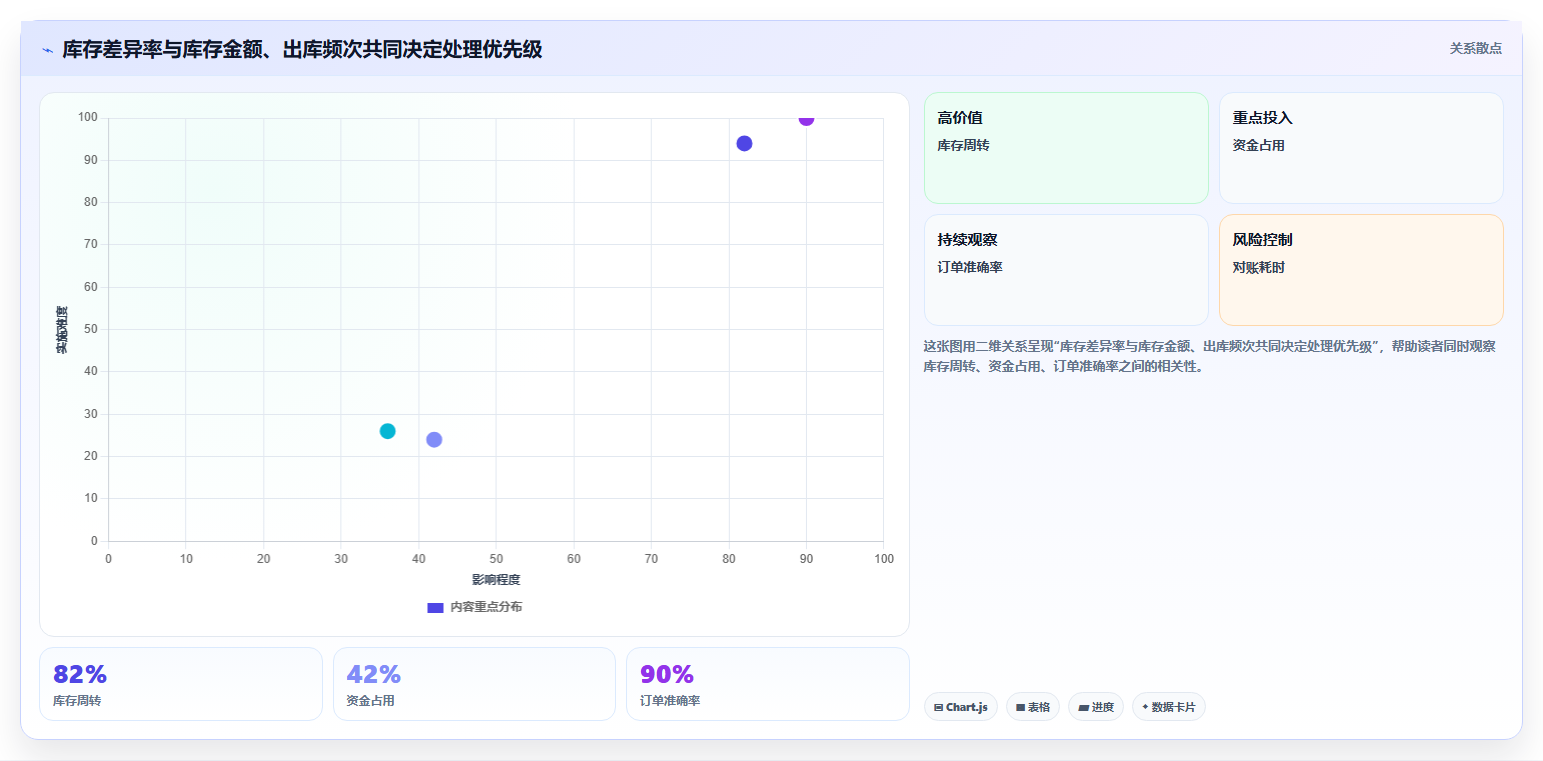The image size is (1543, 761).
Task: Open the 重点投入 quadrant card
Action: pos(1361,148)
